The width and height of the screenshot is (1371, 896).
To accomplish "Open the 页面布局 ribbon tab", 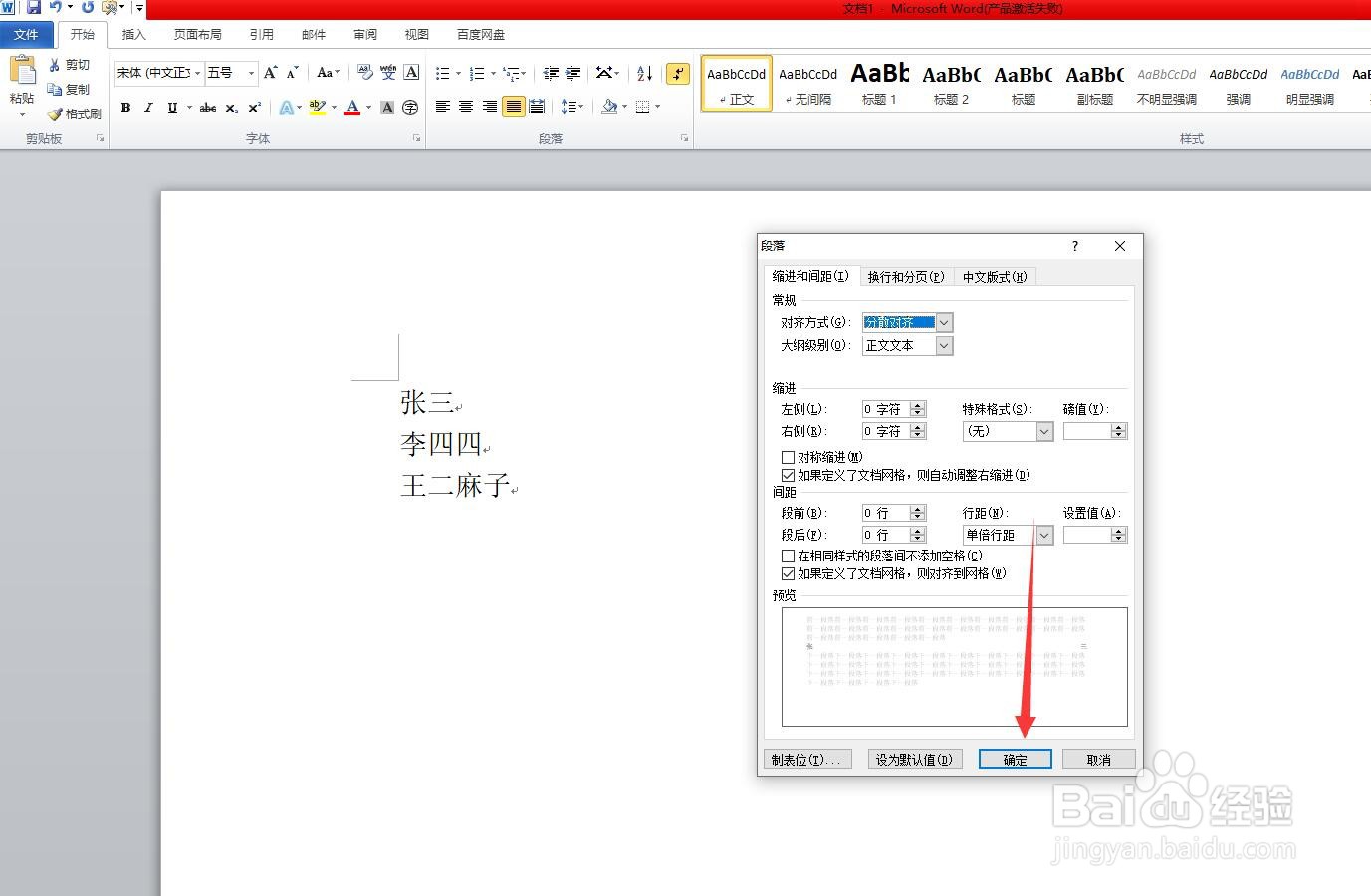I will [x=197, y=33].
